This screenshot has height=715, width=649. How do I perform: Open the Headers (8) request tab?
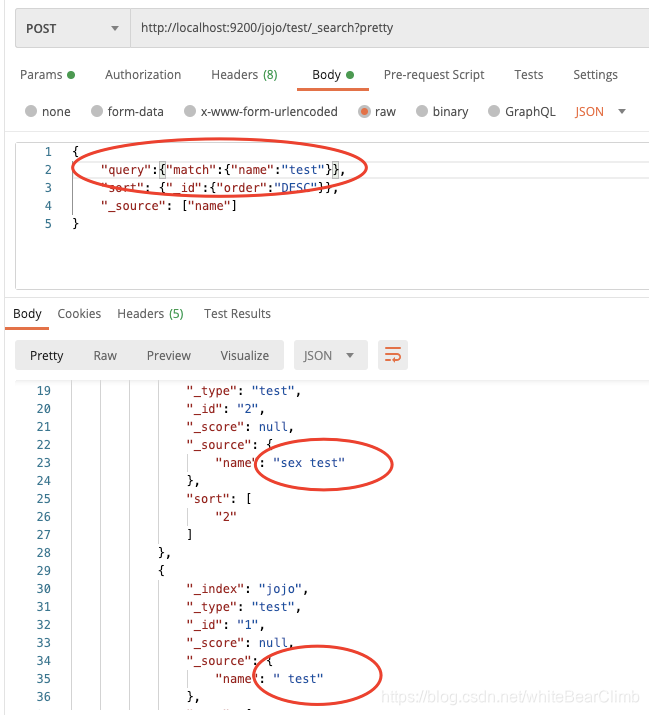tap(244, 75)
